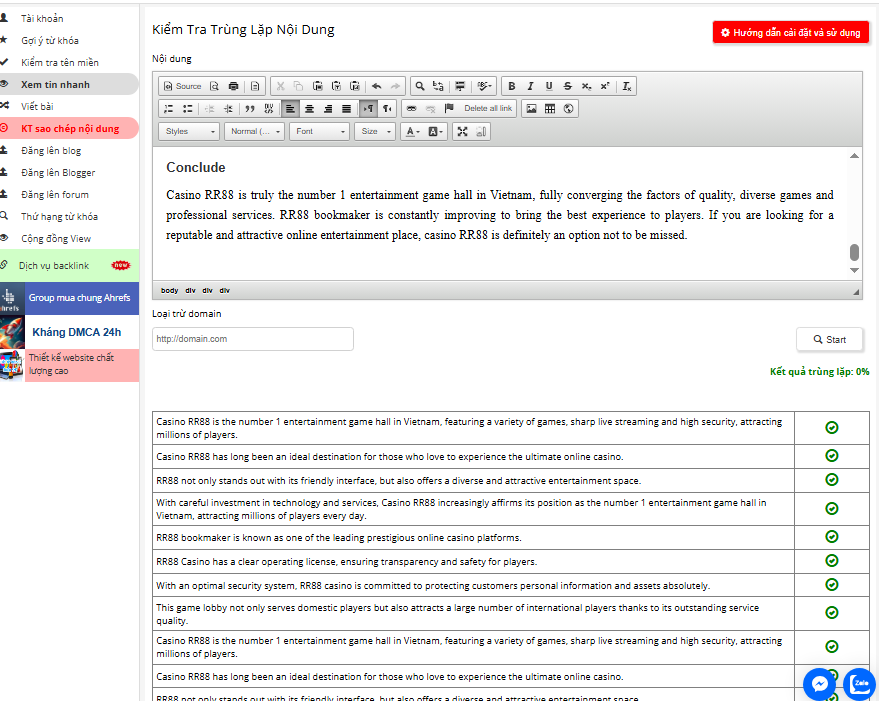Click the Insert Table icon

tap(550, 108)
